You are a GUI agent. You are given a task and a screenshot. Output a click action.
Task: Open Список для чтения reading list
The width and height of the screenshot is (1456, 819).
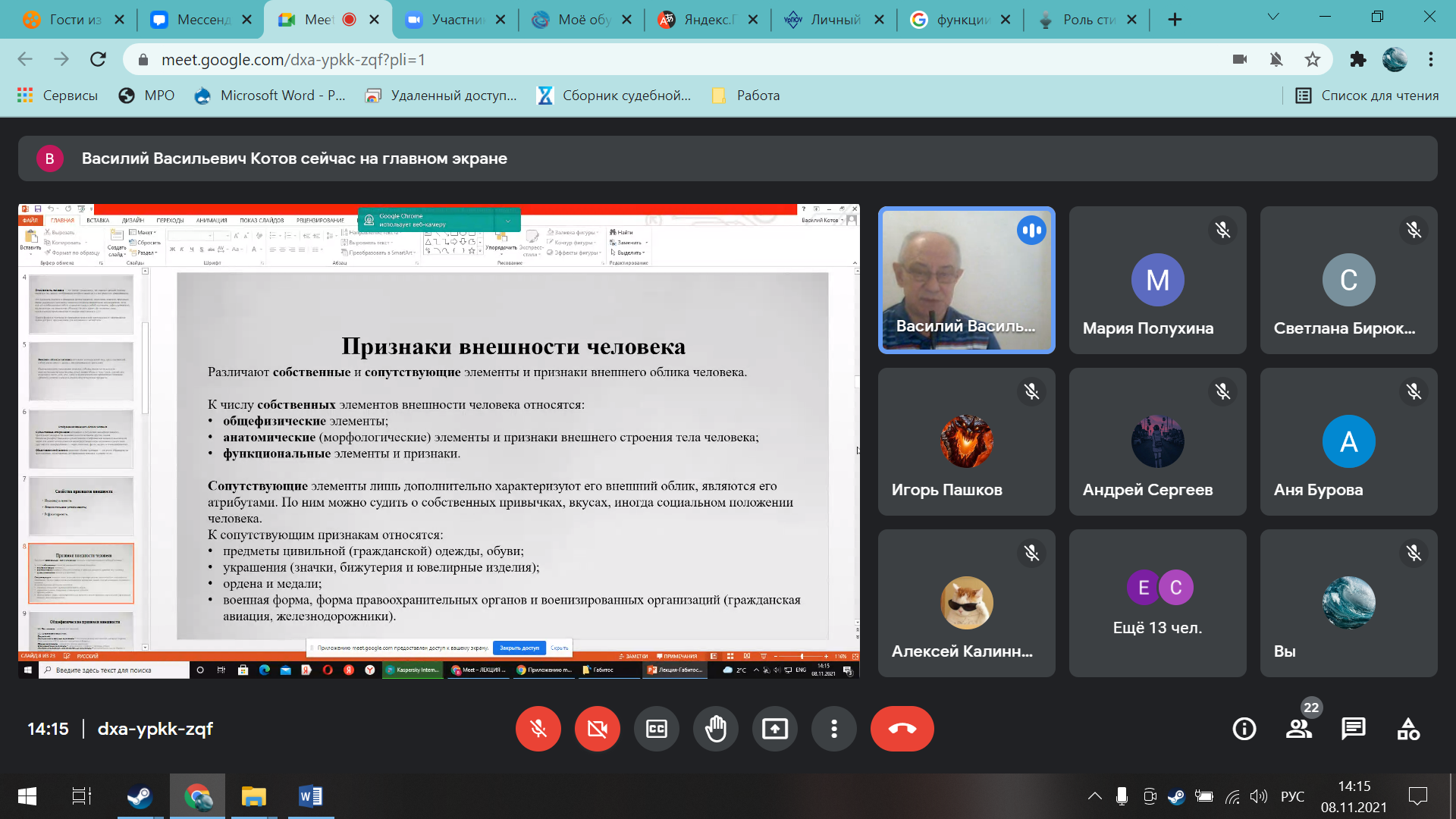click(x=1367, y=96)
